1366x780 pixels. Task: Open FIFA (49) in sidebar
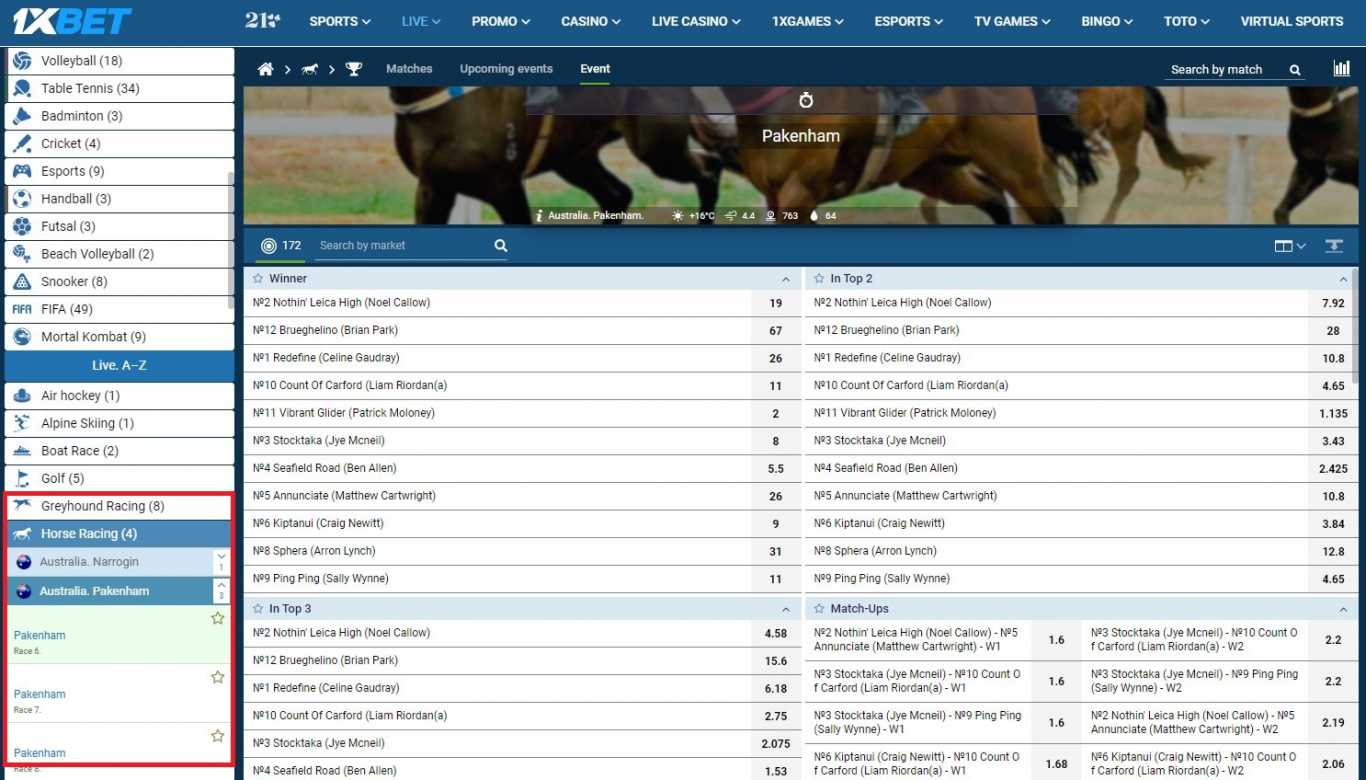click(119, 310)
